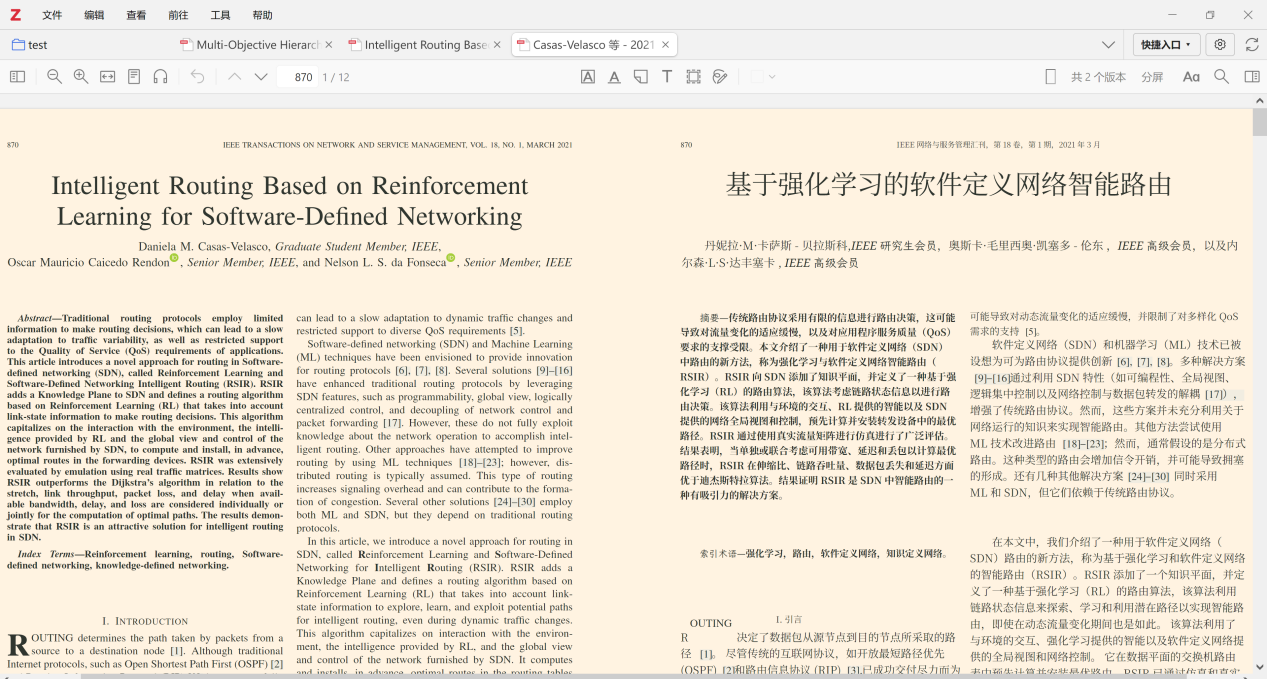Click the Chinese 引言 section heading
Screen dimensions: 1267x679
tap(789, 620)
